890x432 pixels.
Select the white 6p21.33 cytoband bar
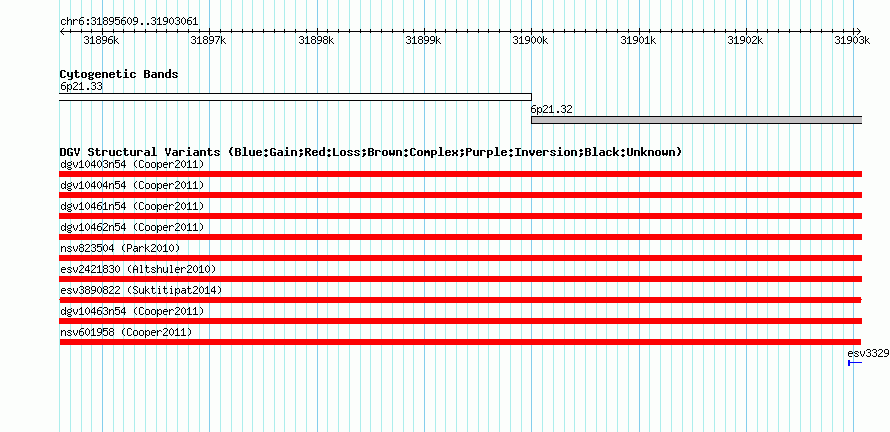click(x=295, y=97)
